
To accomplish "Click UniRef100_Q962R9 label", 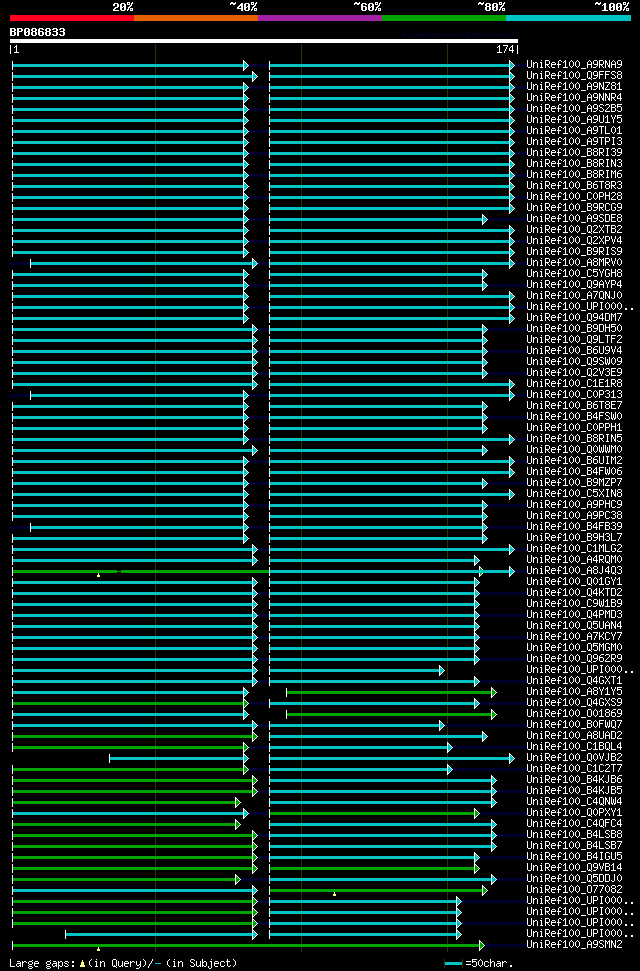I will (574, 659).
